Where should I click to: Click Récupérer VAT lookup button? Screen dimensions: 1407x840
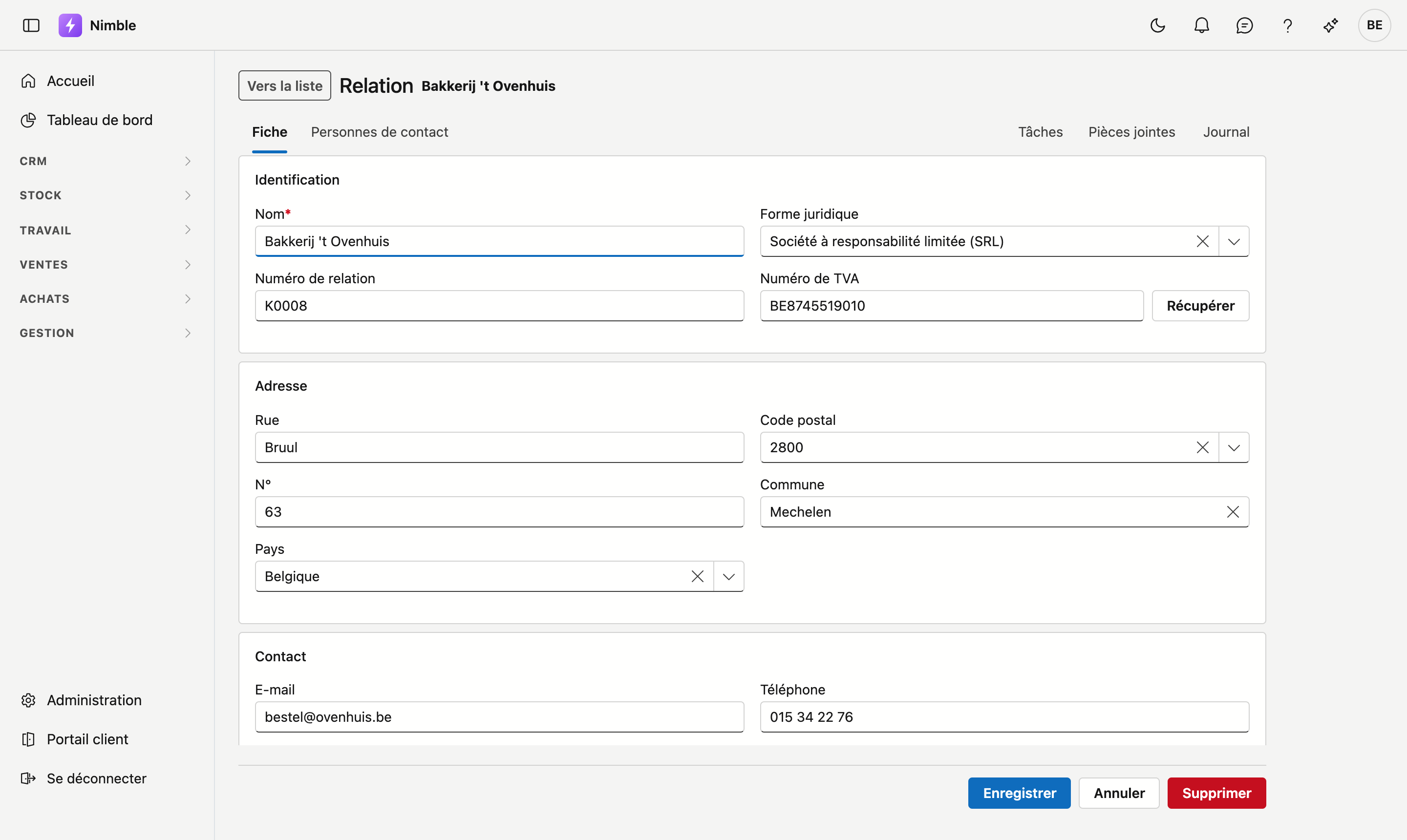point(1200,306)
